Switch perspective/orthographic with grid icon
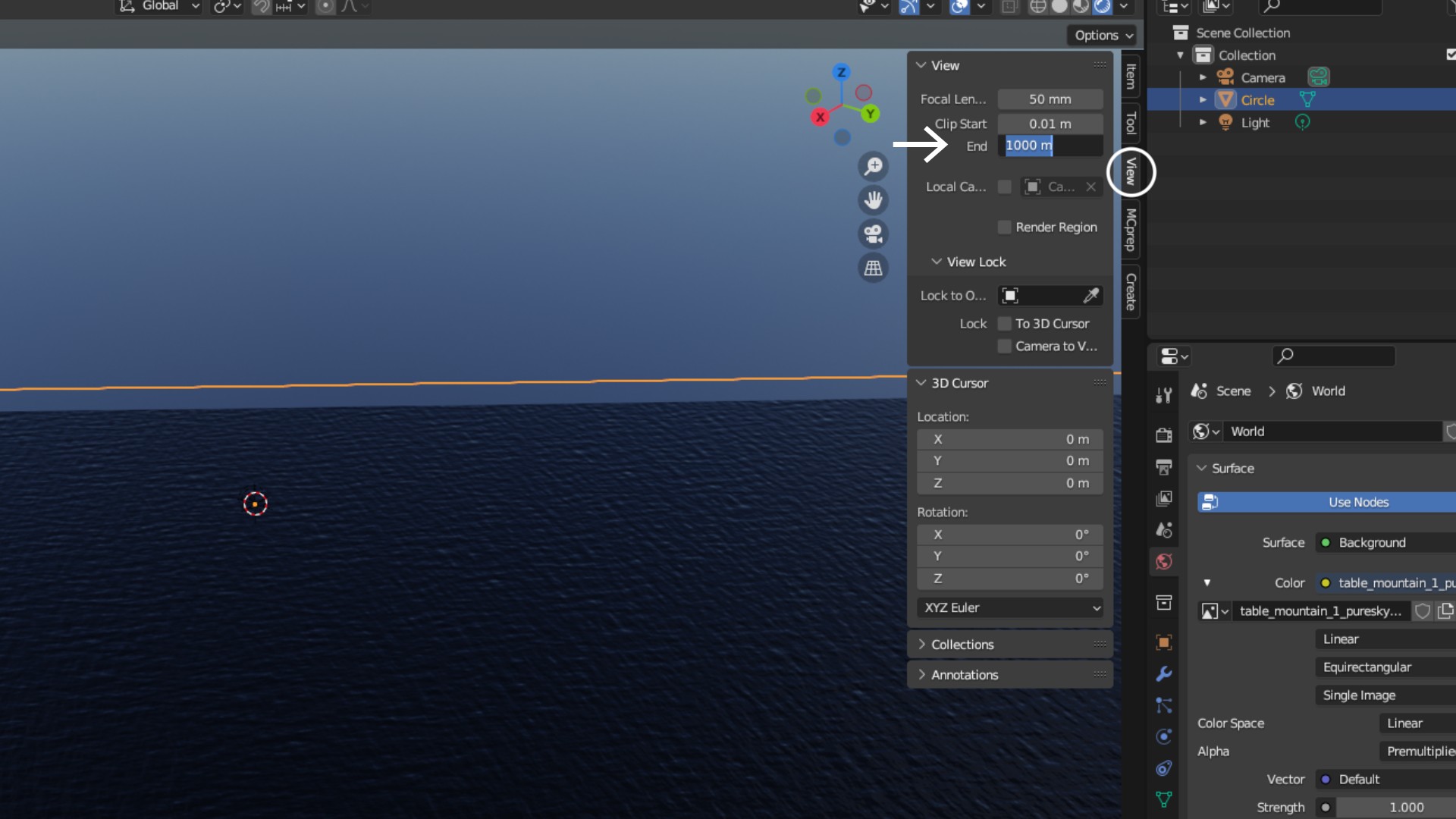This screenshot has height=819, width=1456. [x=874, y=268]
